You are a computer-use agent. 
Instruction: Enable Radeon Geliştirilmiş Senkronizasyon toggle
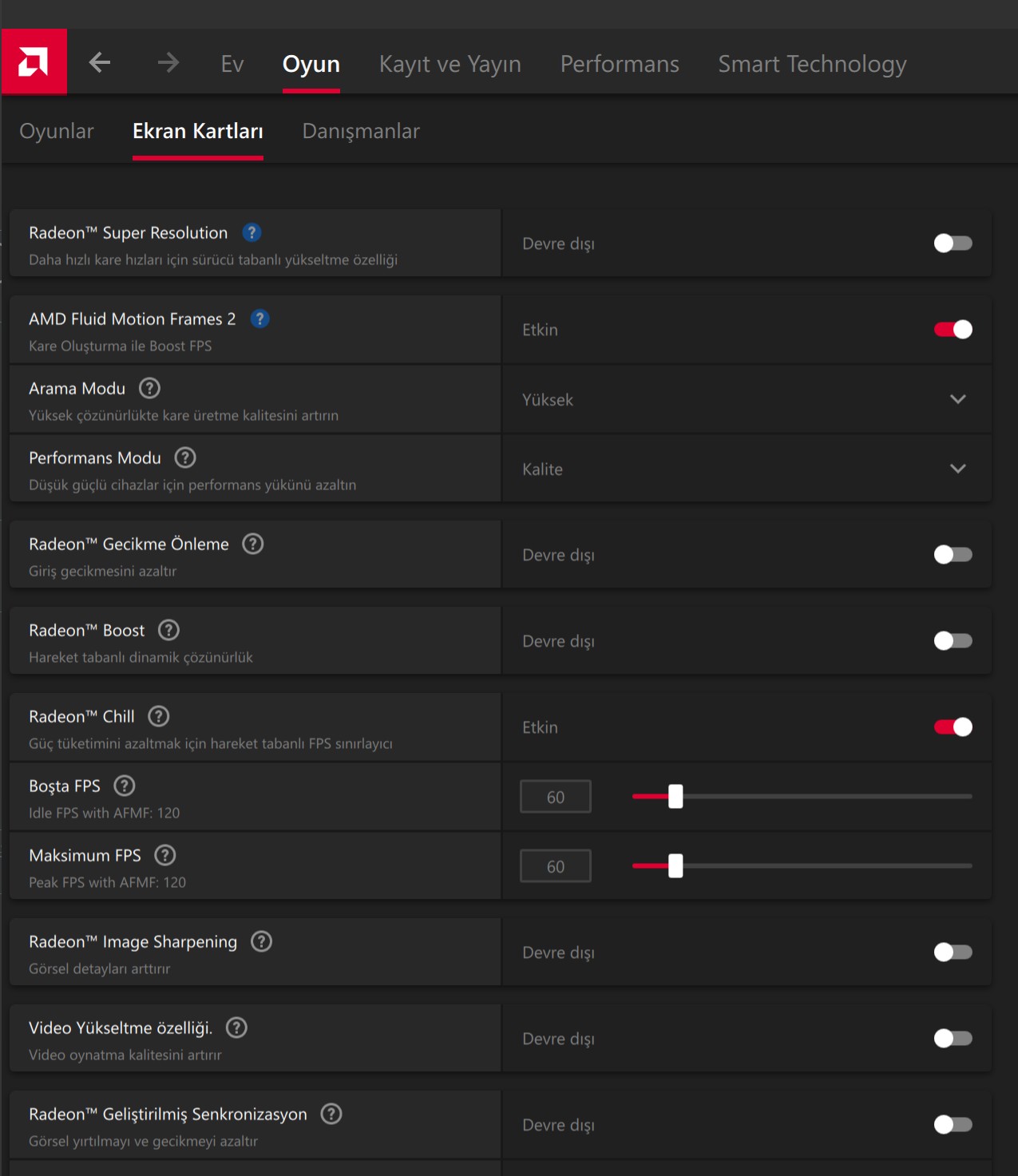pyautogui.click(x=953, y=1124)
